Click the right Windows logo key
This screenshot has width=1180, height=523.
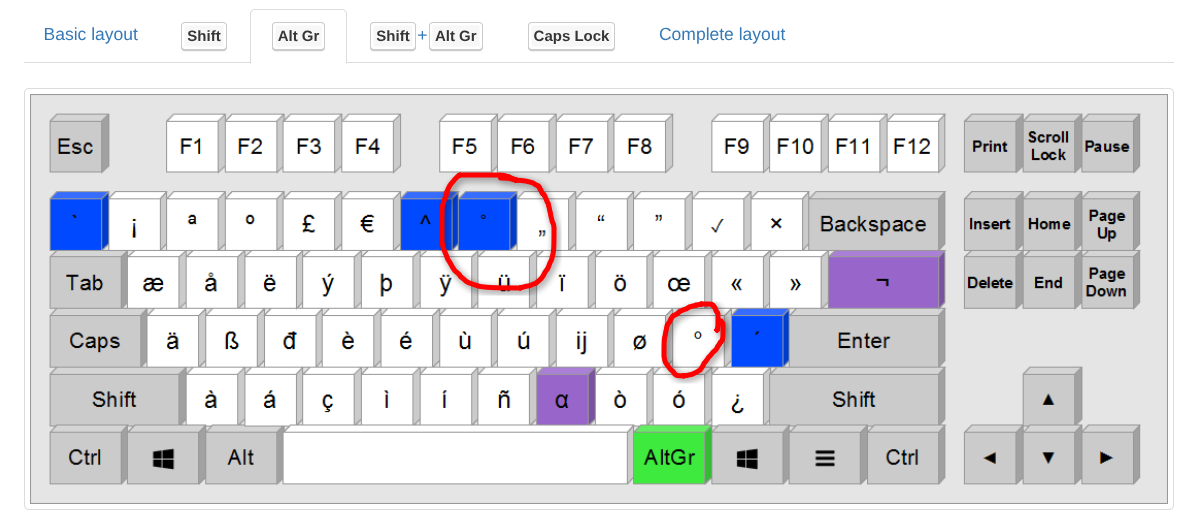pos(747,458)
